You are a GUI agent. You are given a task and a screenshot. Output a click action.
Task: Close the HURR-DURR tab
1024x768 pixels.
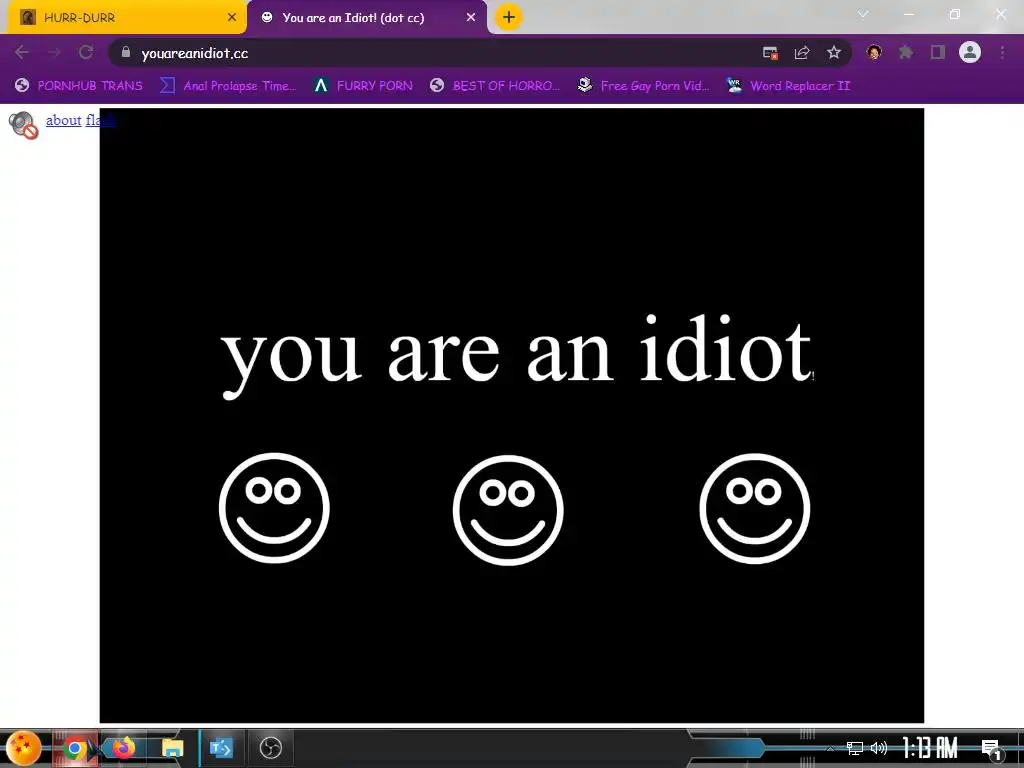tap(232, 17)
